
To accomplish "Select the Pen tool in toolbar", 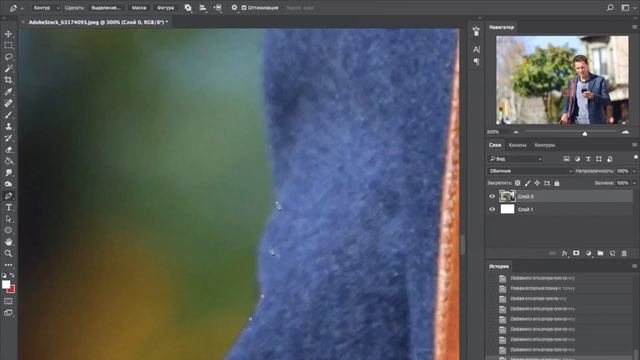I will point(8,196).
